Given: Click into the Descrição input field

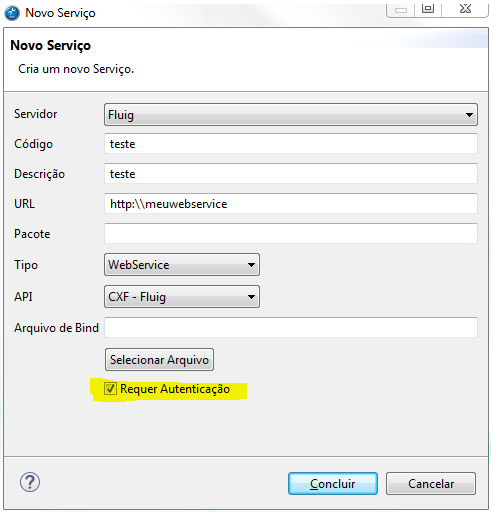Looking at the screenshot, I should pyautogui.click(x=291, y=174).
